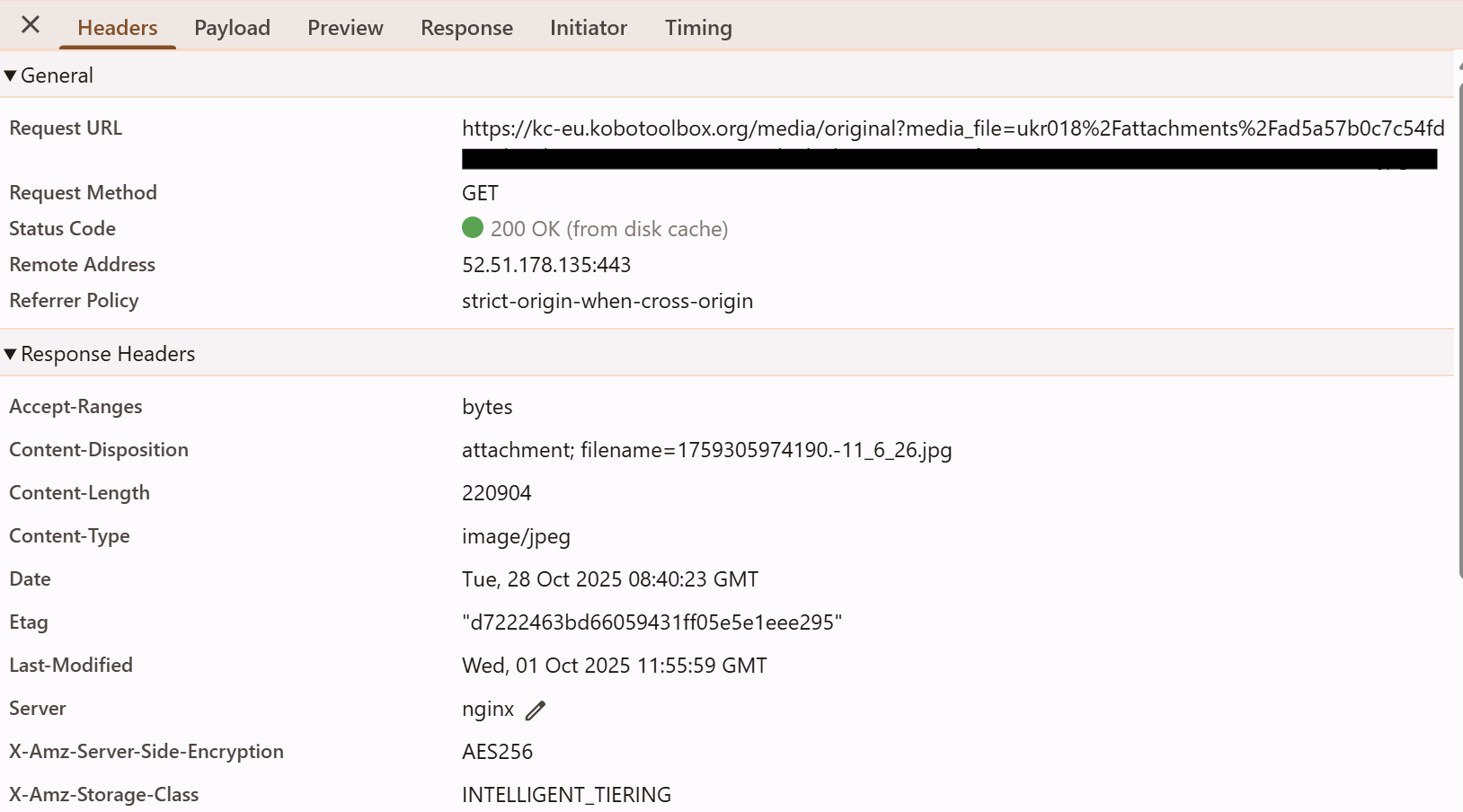The width and height of the screenshot is (1463, 812).
Task: Click the green status code indicator
Action: (x=473, y=228)
